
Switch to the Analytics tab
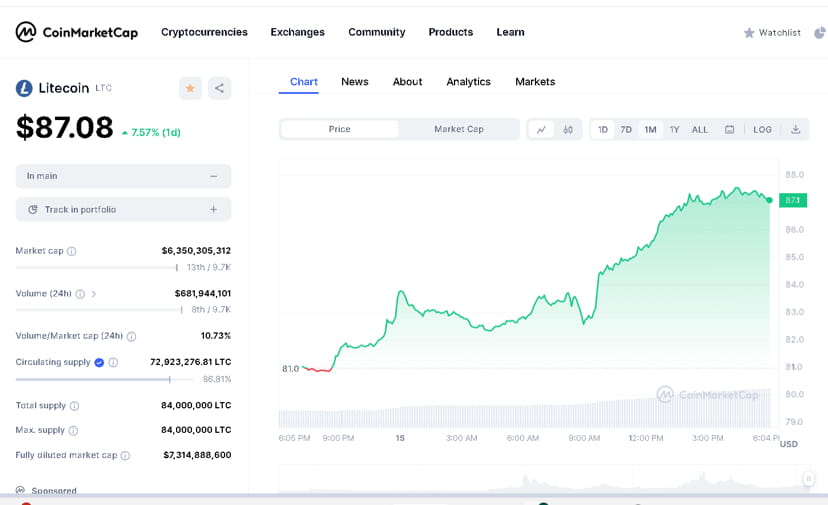coord(468,82)
